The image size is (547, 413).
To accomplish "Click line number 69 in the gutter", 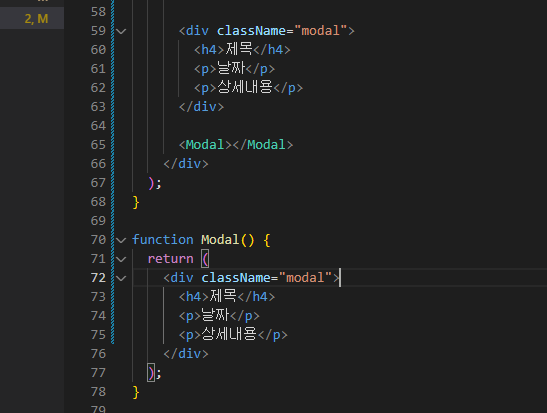I will pos(98,221).
